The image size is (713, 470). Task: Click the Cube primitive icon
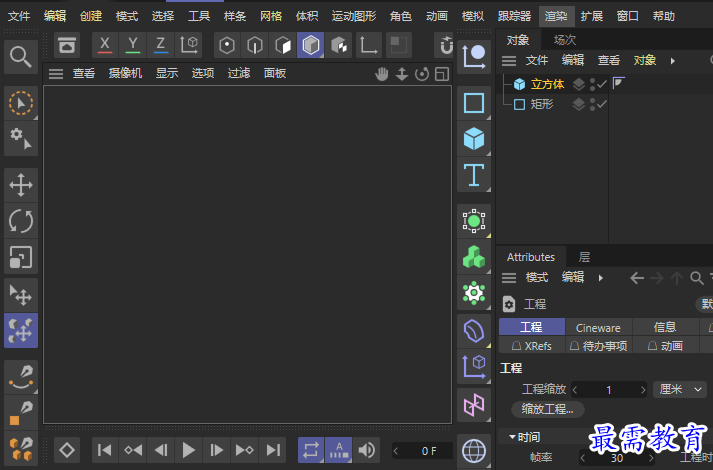(x=474, y=139)
